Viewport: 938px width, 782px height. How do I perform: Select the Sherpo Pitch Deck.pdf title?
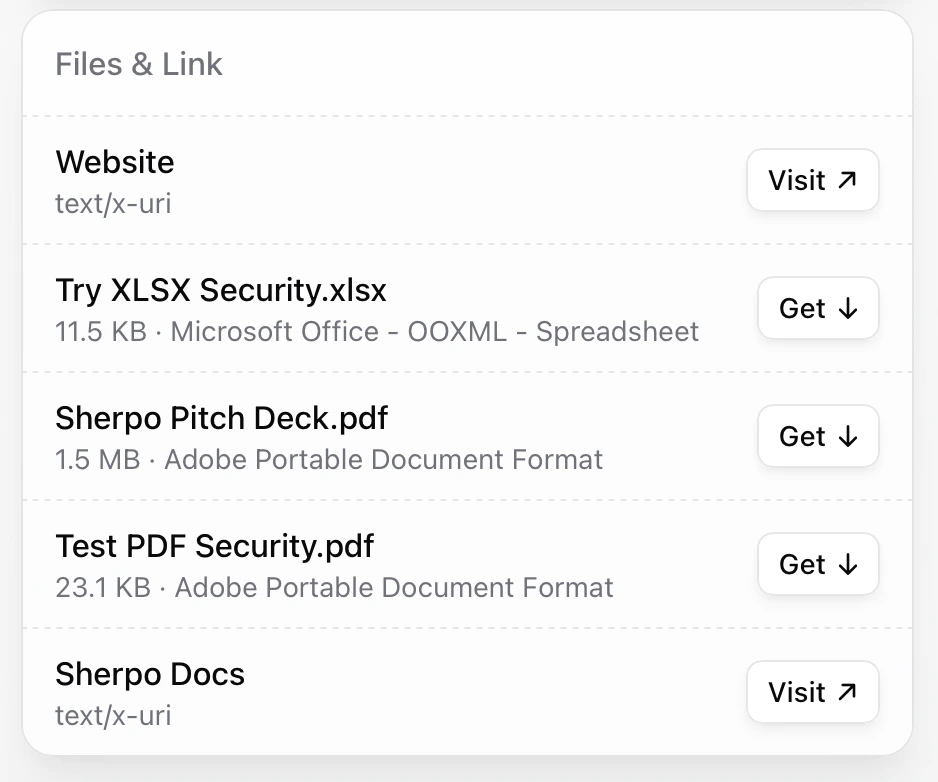click(x=221, y=418)
